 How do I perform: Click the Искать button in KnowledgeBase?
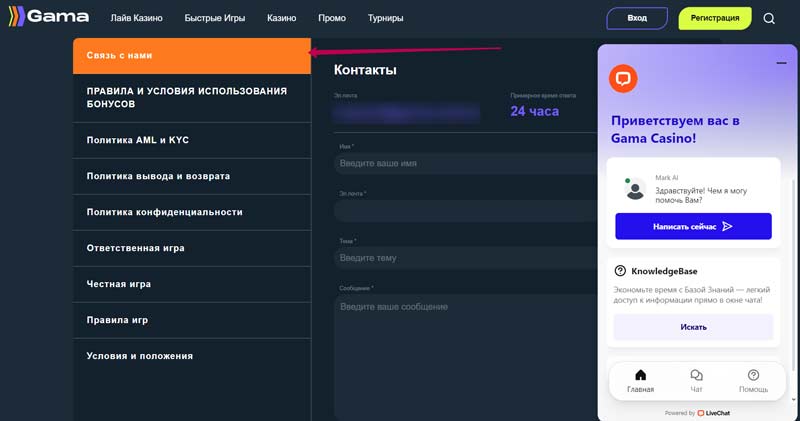tap(693, 327)
